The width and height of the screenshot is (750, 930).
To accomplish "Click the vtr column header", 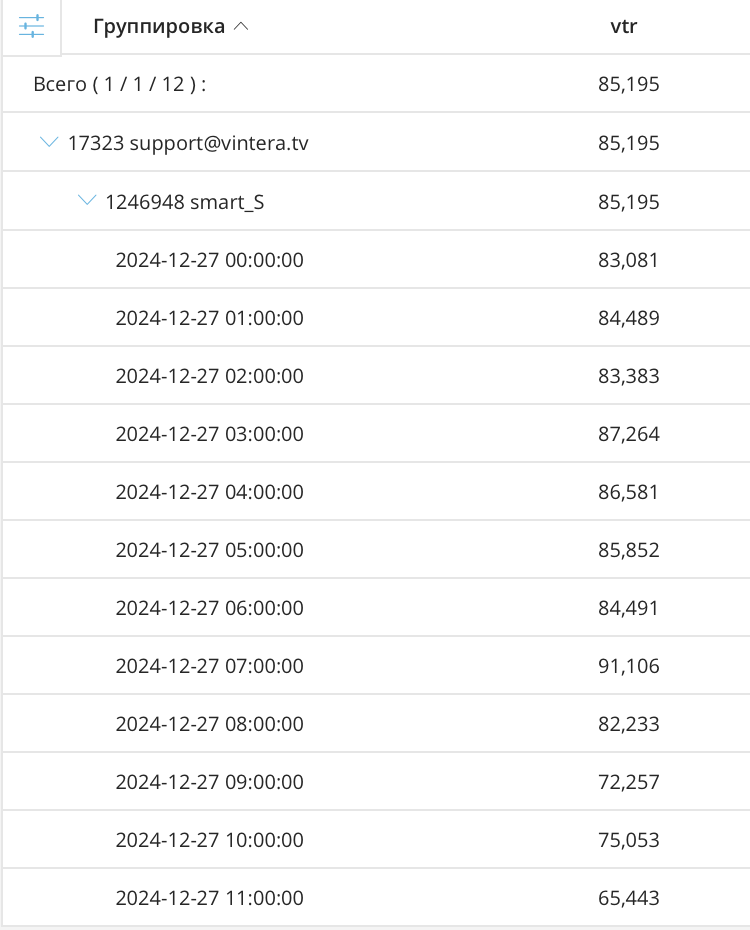I will [624, 27].
